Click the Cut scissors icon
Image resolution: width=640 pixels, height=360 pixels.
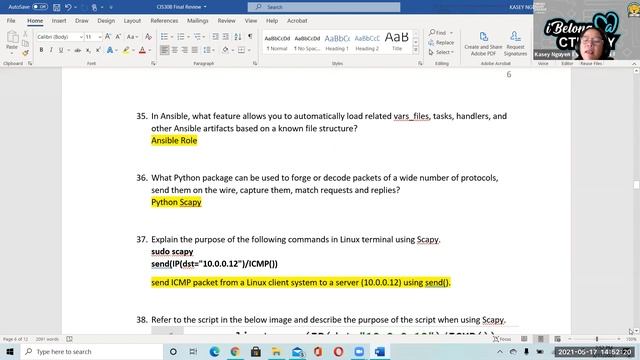25,34
